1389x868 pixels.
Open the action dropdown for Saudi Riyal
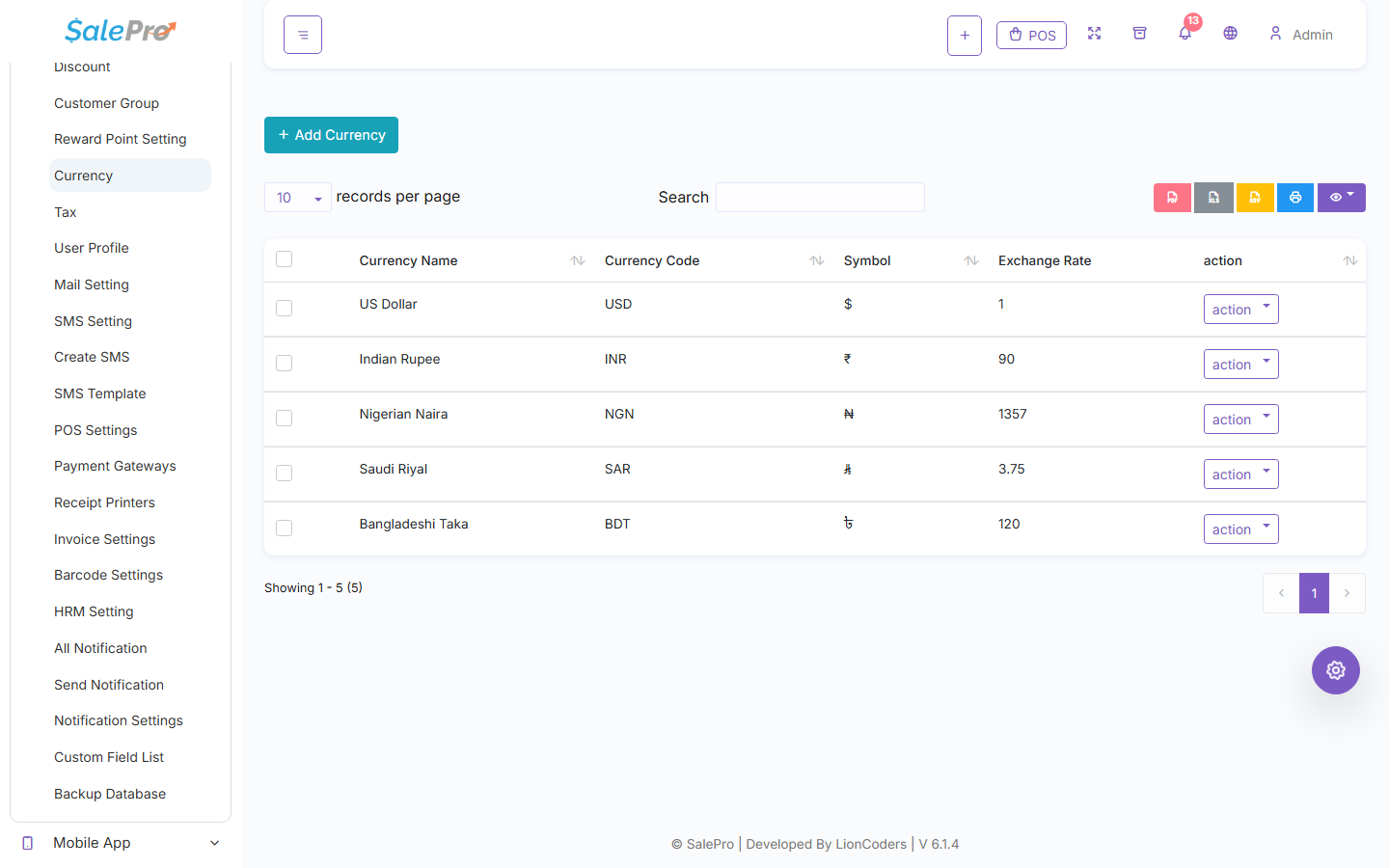pos(1240,474)
